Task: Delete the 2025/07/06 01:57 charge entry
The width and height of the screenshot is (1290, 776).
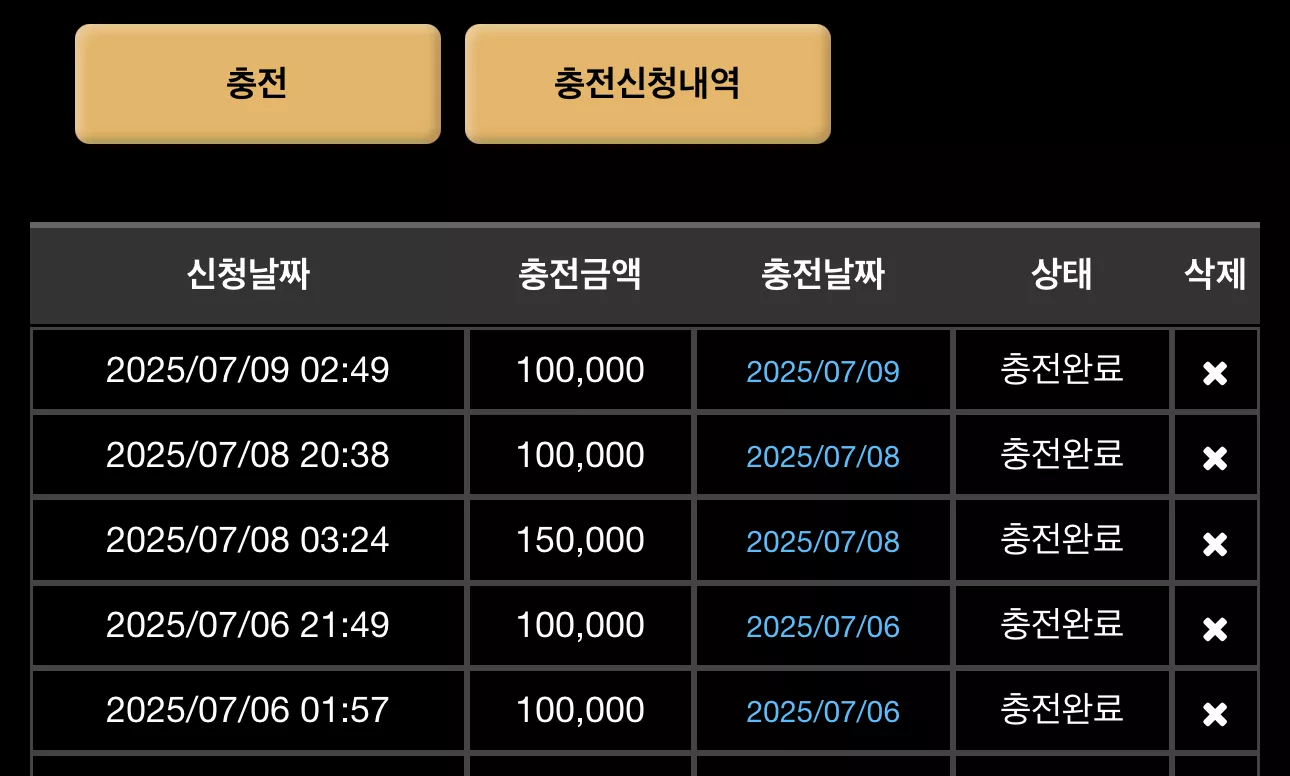Action: click(1215, 714)
